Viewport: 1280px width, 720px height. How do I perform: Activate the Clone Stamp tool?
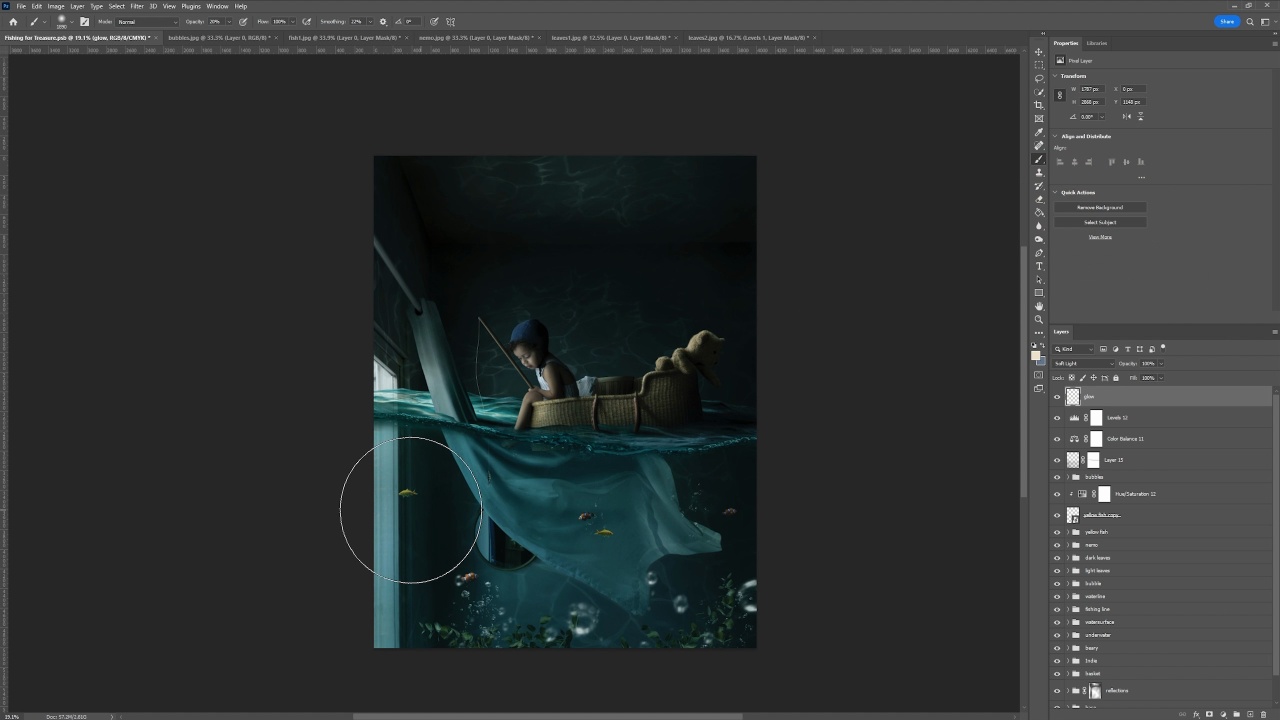click(1039, 172)
